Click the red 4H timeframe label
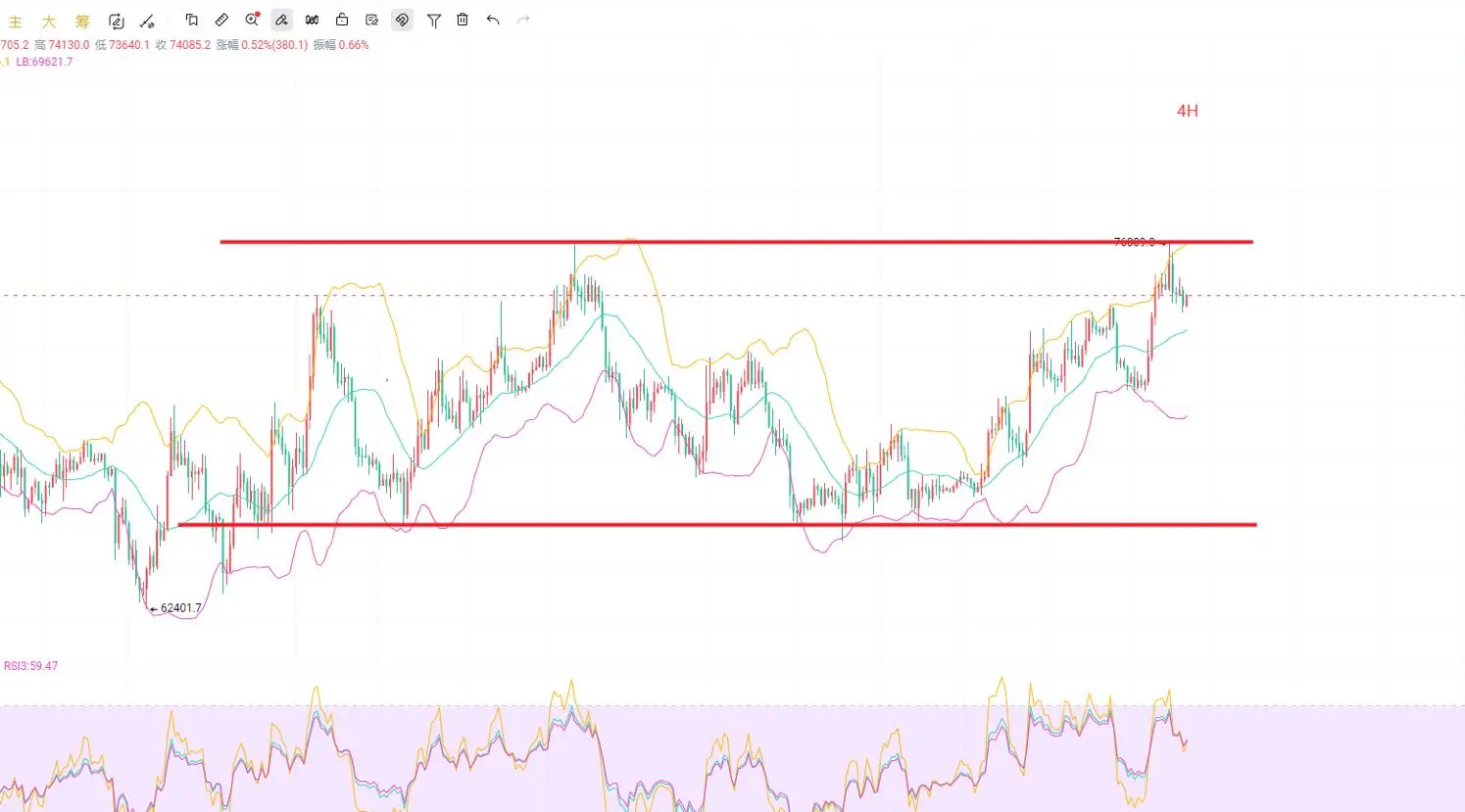 [x=1188, y=111]
